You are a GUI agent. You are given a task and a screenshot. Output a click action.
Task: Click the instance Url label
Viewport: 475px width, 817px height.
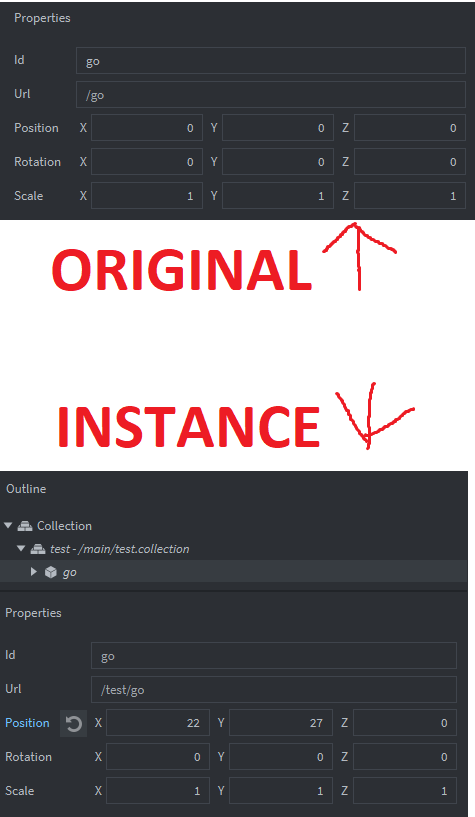(14, 689)
